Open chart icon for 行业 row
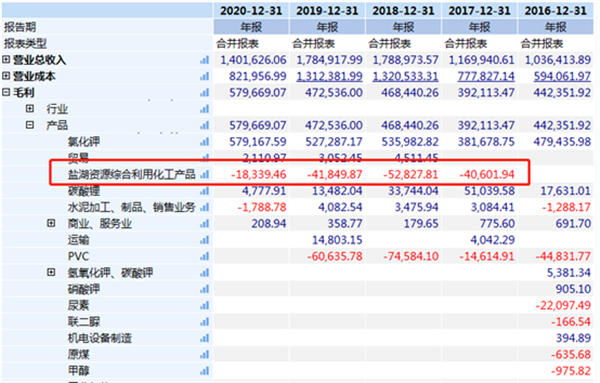Image resolution: width=600 pixels, height=383 pixels. coord(205,109)
